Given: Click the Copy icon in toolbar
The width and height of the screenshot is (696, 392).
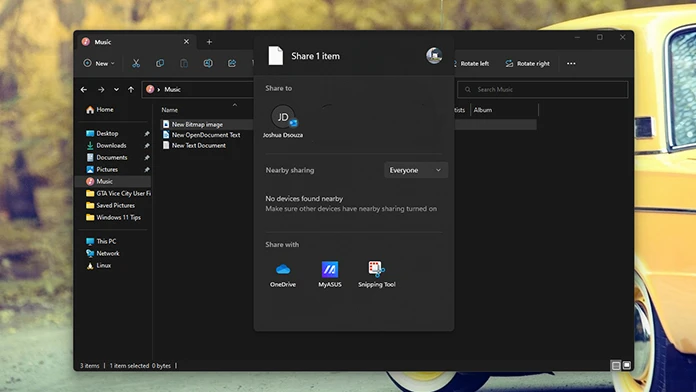Looking at the screenshot, I should [x=160, y=63].
